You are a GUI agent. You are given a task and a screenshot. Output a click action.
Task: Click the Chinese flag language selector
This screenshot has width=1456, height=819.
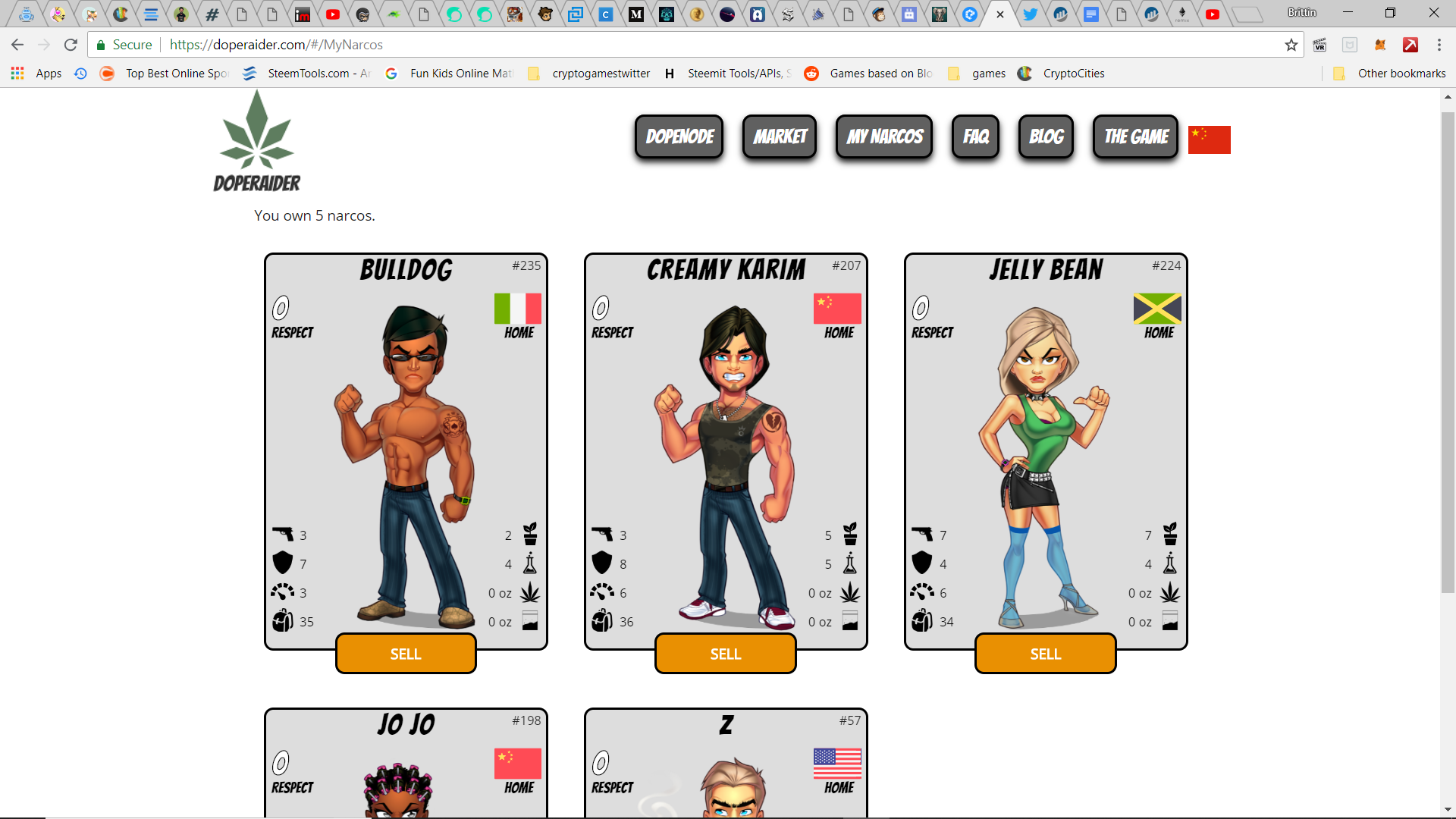tap(1209, 140)
